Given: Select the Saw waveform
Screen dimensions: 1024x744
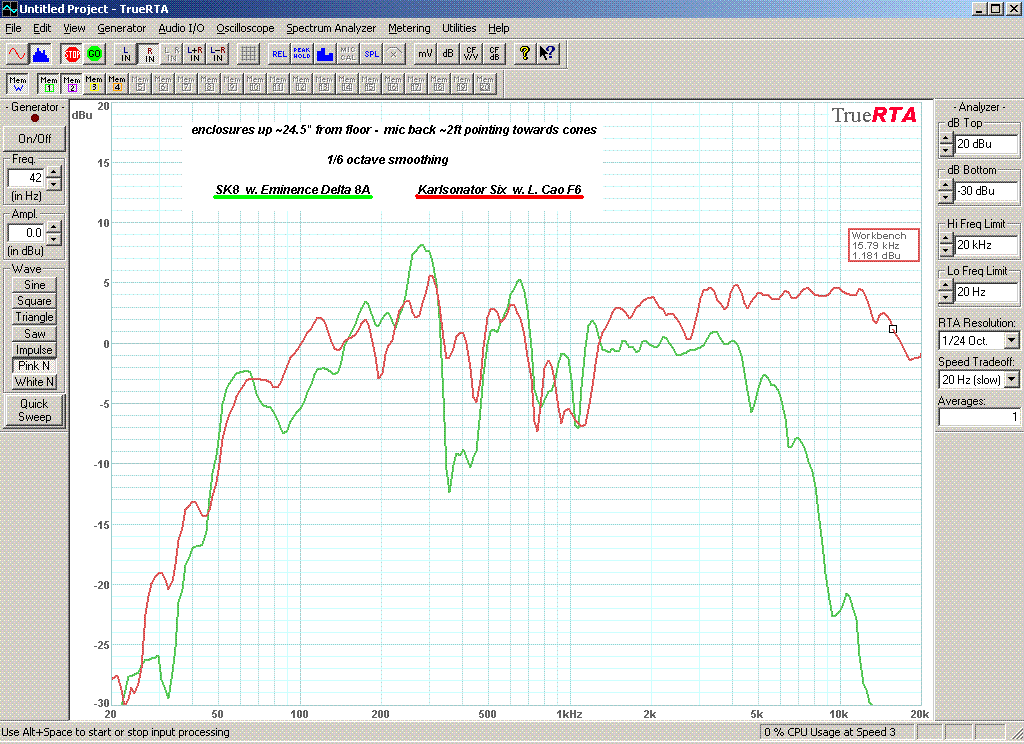Looking at the screenshot, I should tap(35, 333).
